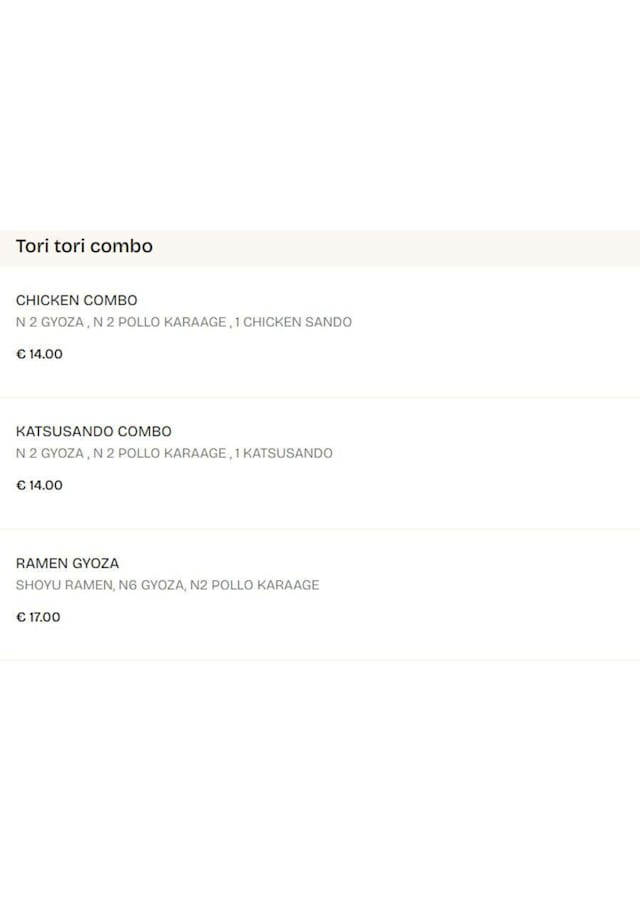Select the N6 GYOZA ingredient text
The image size is (640, 906).
[x=151, y=585]
